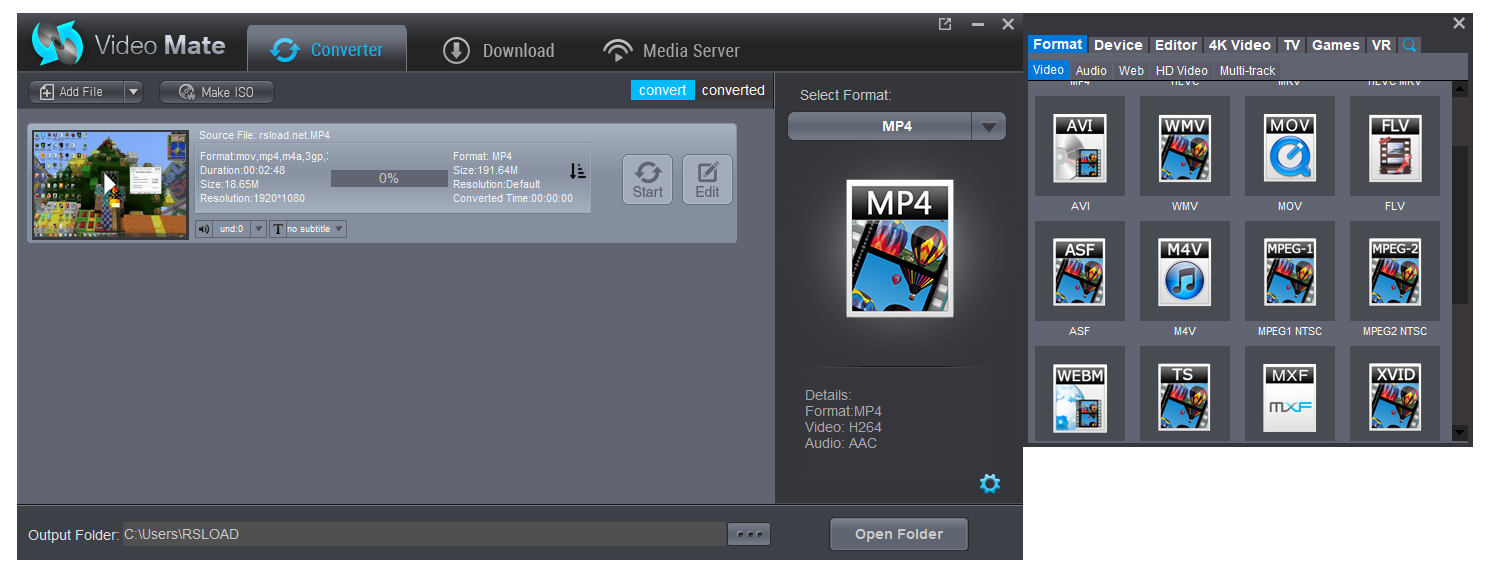Image resolution: width=1497 pixels, height=576 pixels.
Task: Play the rsload.net.MP4 video thumbnail
Action: 111,184
